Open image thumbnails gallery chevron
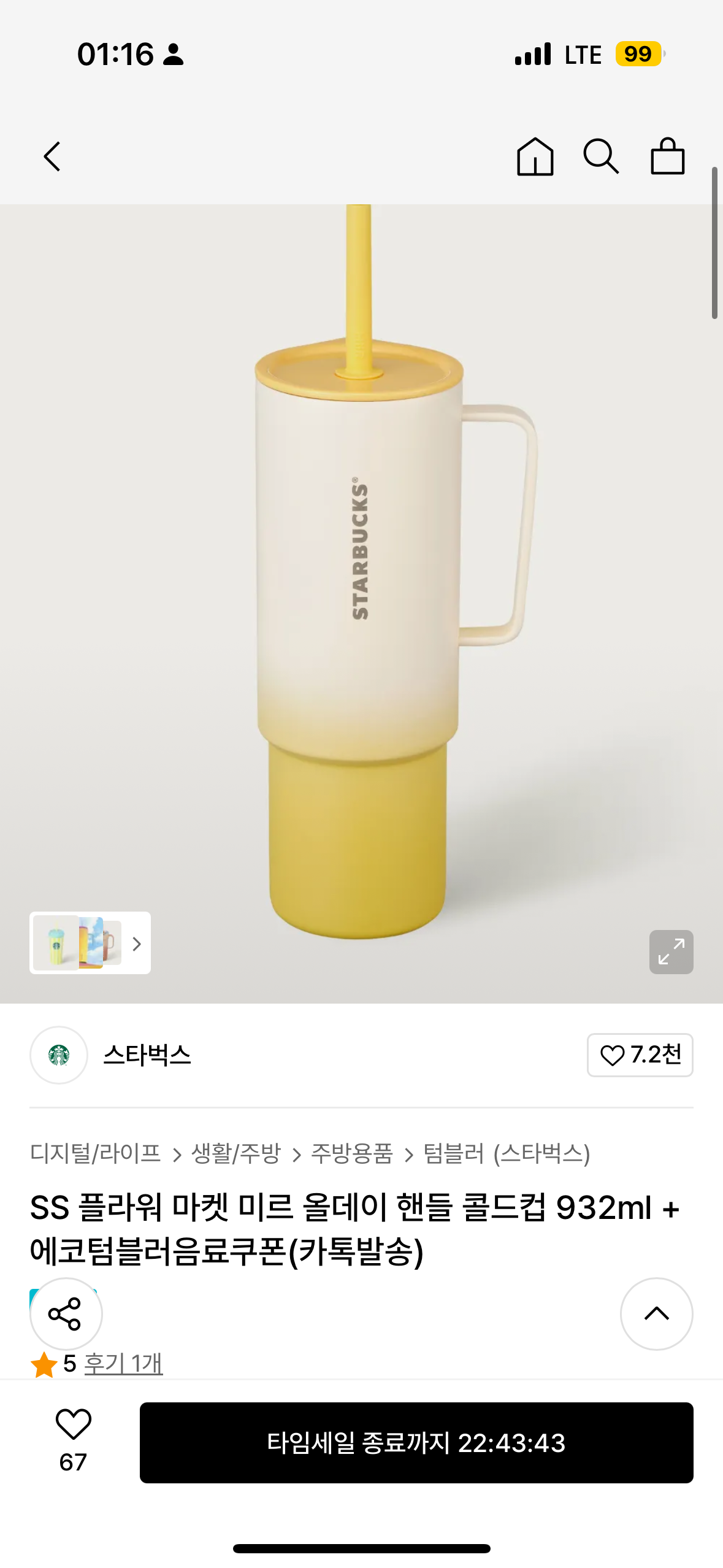 [x=137, y=943]
